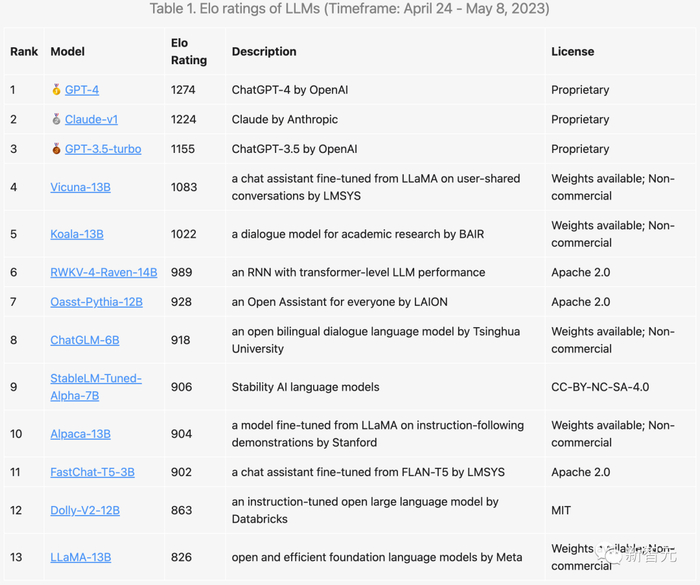Open the Claude-v1 model link
700x585 pixels.
click(91, 120)
